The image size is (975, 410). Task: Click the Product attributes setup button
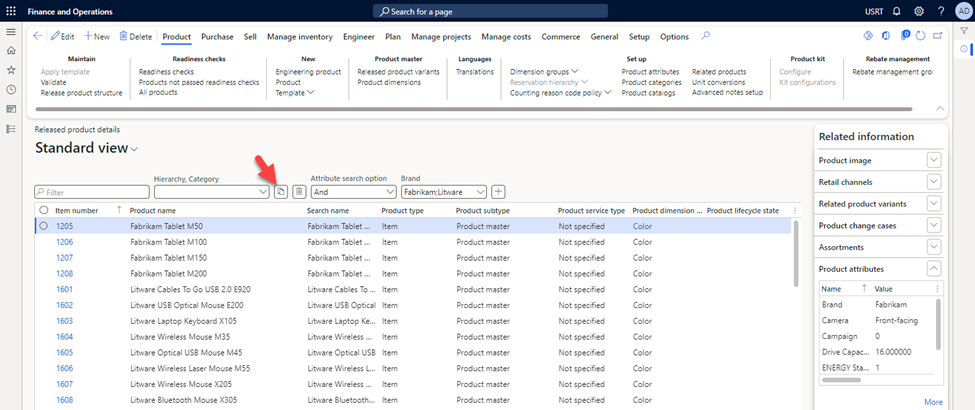pos(650,72)
